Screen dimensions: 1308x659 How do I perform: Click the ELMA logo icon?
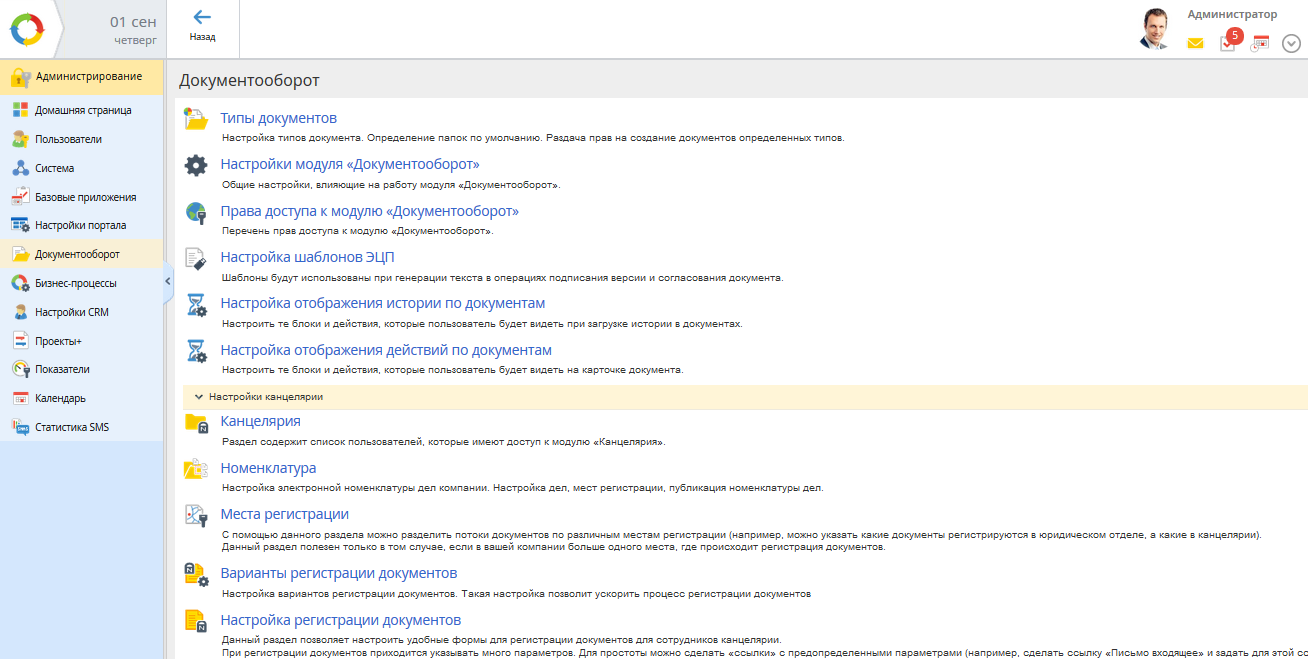[x=27, y=30]
